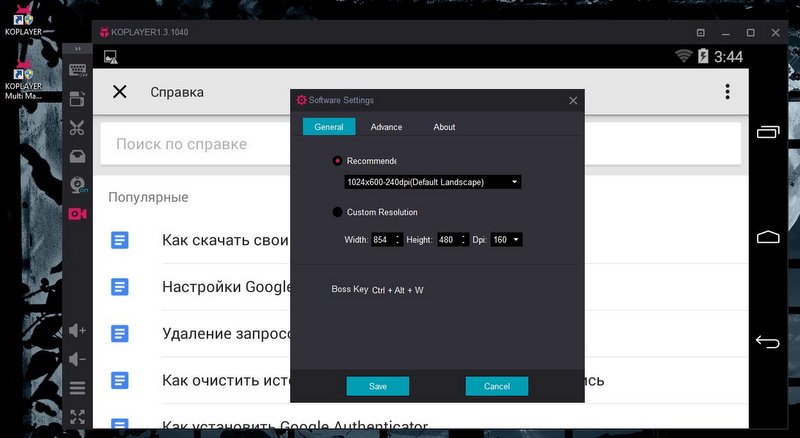
Task: Open the Google Authenticator help article
Action: 295,425
